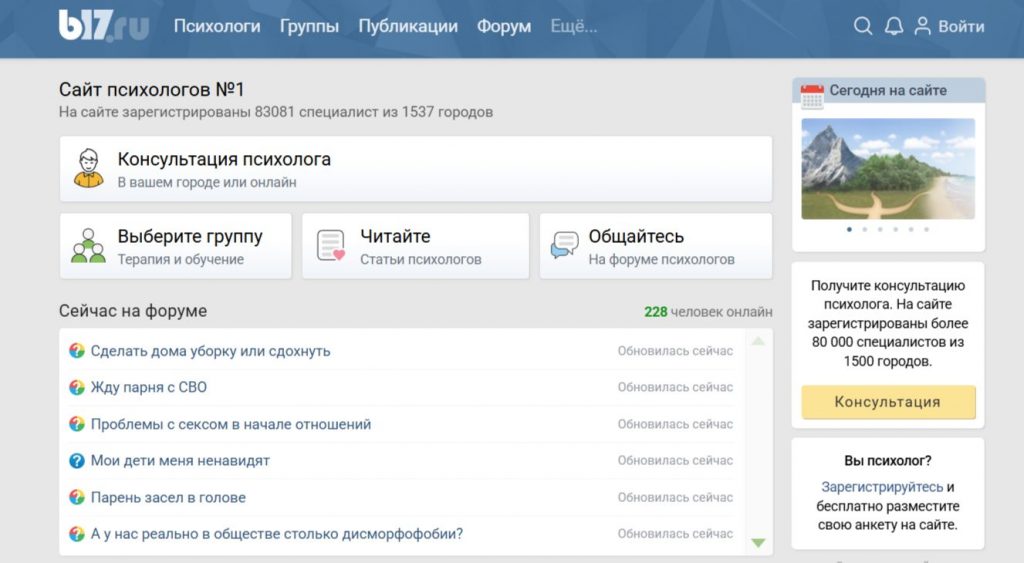Click topic icon beside дисморфофобии topic
This screenshot has width=1024, height=563.
click(76, 534)
